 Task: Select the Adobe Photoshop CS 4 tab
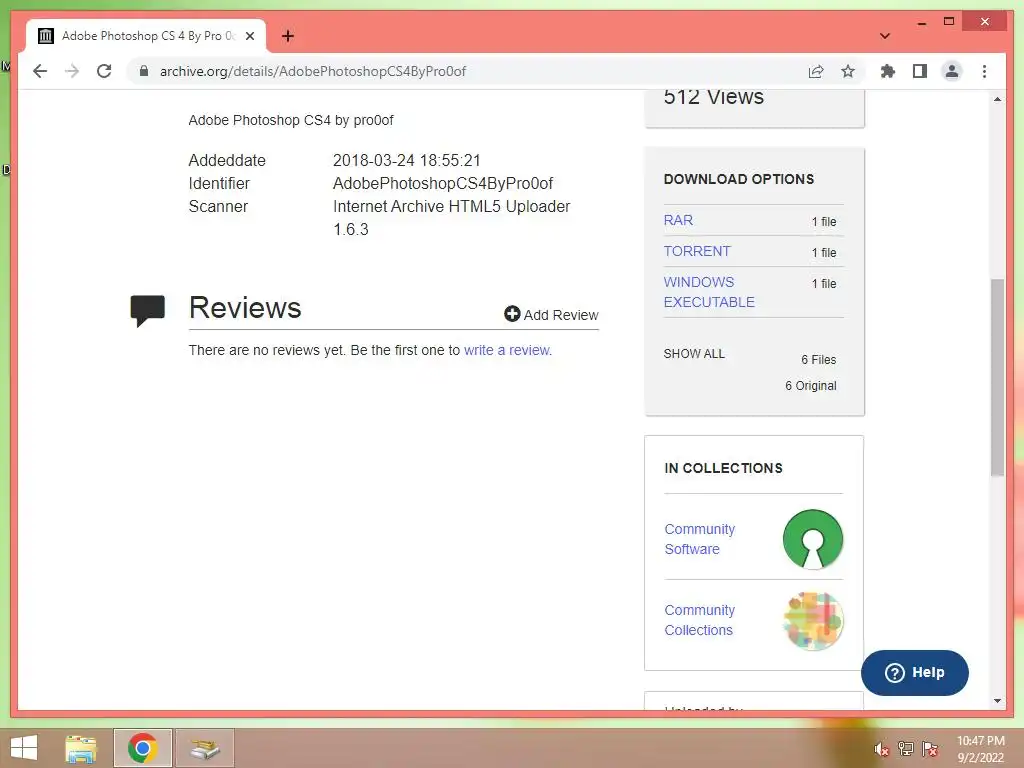pos(146,36)
